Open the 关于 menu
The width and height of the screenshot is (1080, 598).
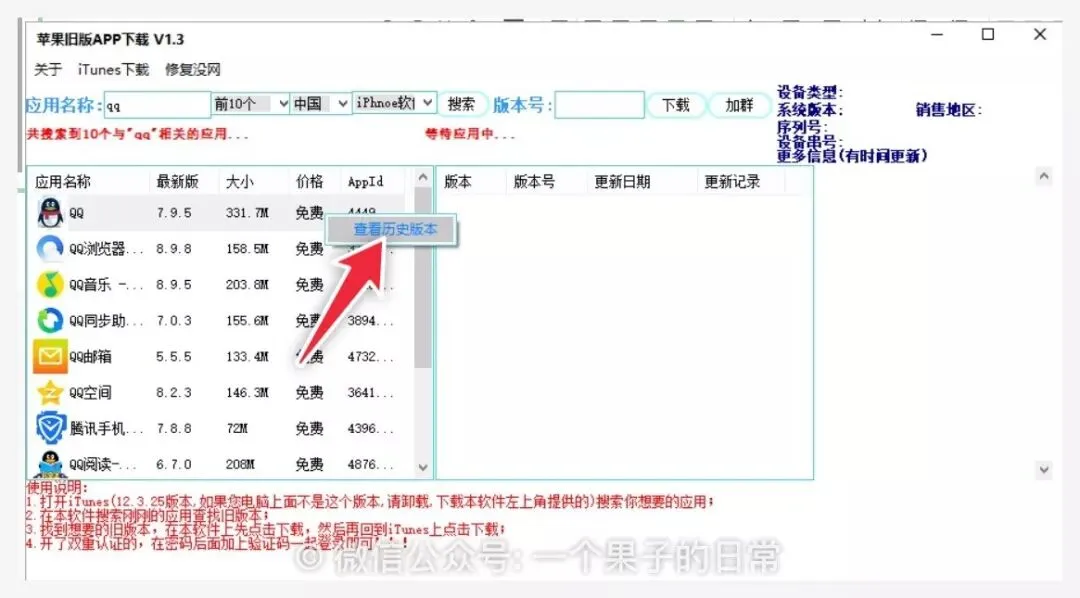coord(48,70)
